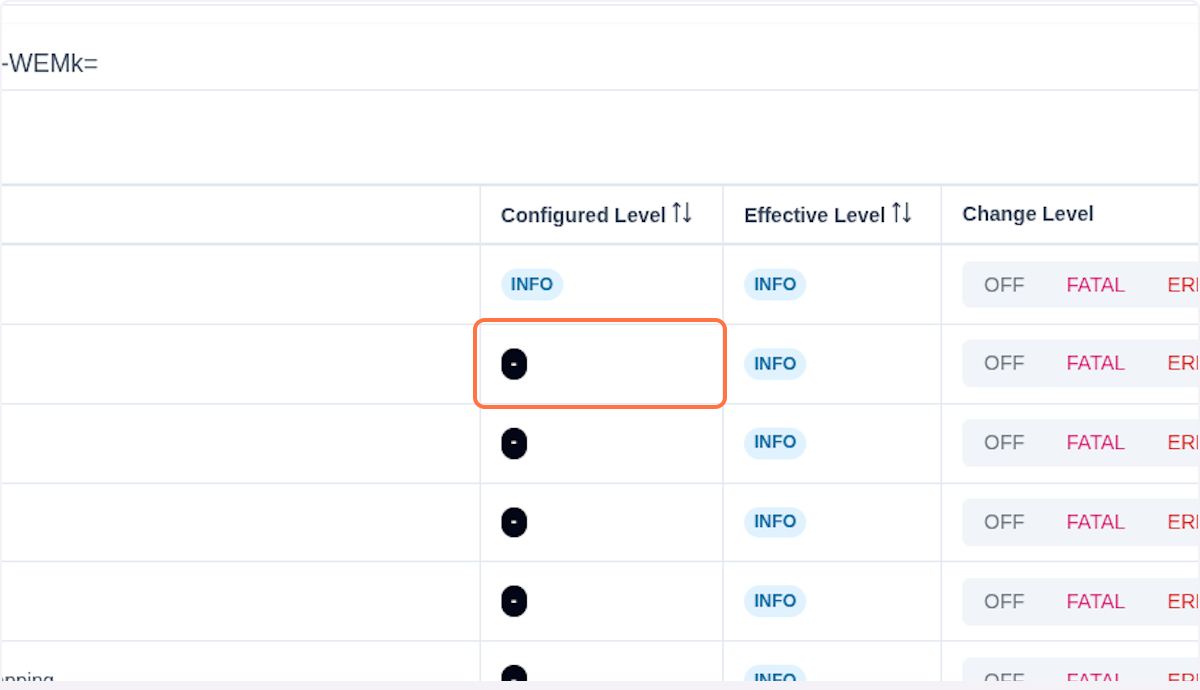
Task: Click the first row's effective INFO badge
Action: click(775, 285)
